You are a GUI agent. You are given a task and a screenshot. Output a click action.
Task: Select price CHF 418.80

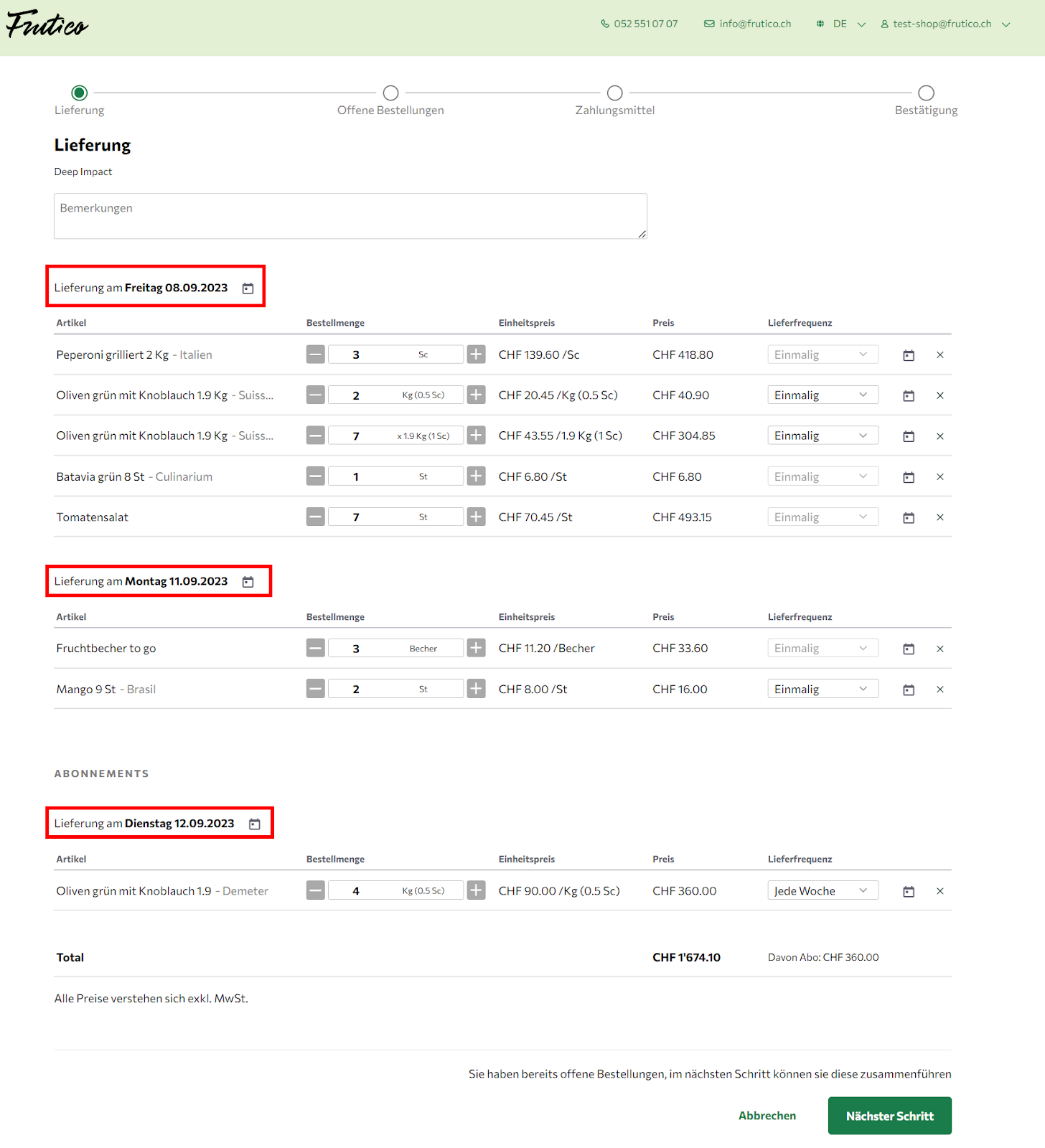click(683, 354)
